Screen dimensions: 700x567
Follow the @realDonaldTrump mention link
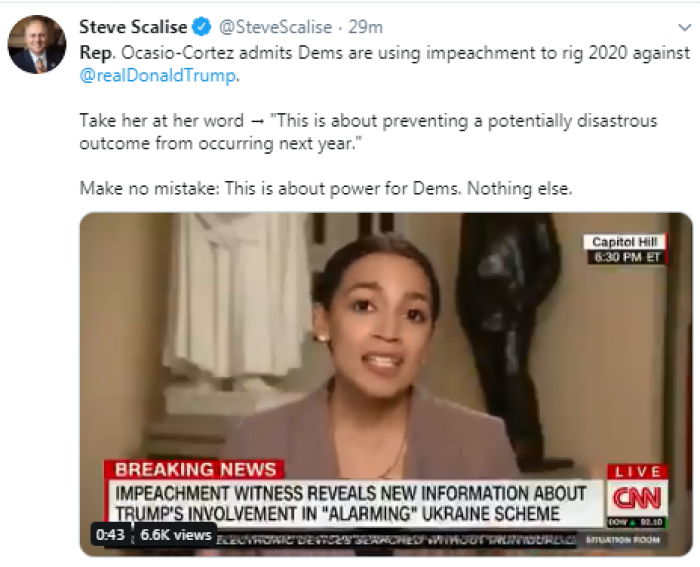(158, 75)
